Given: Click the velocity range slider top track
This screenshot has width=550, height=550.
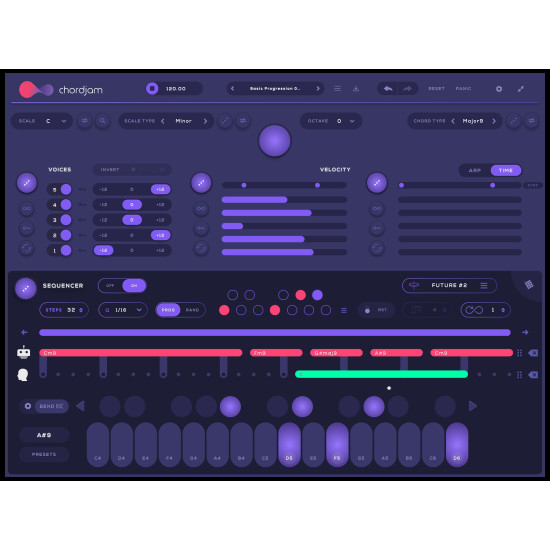Looking at the screenshot, I should 284,185.
